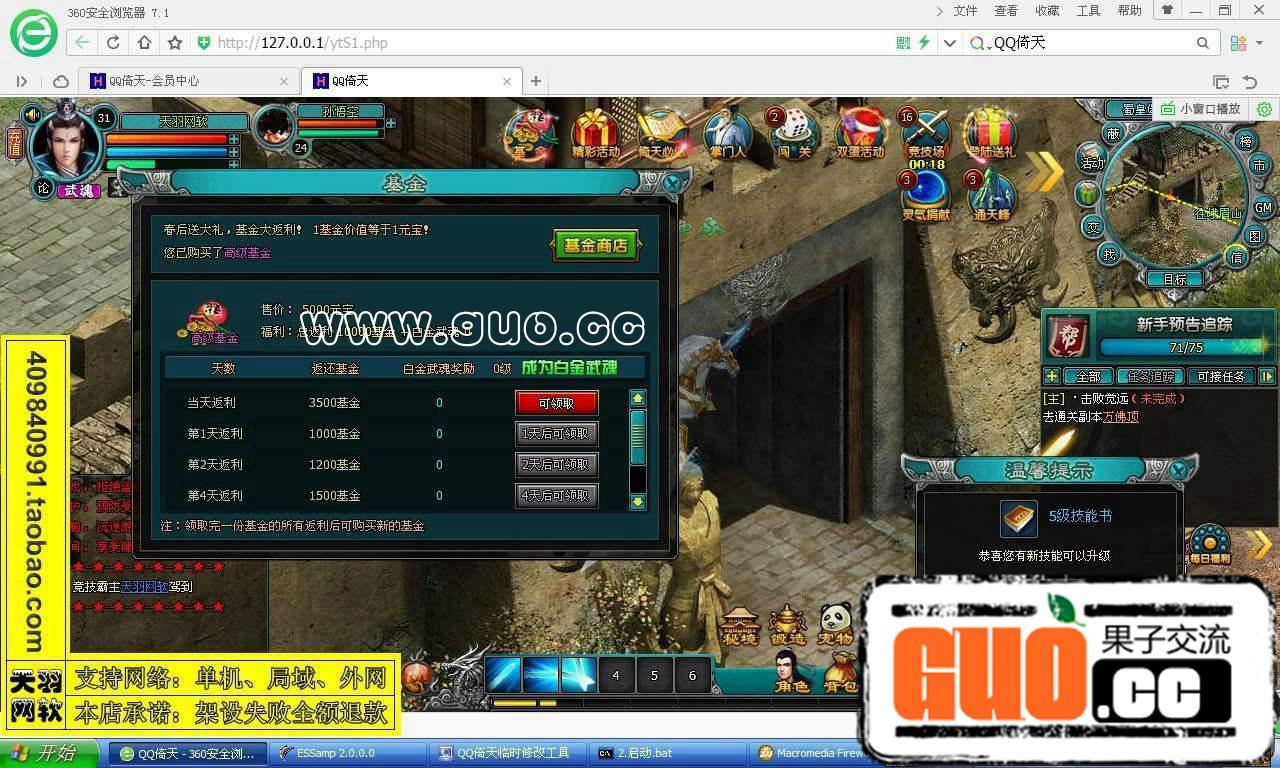Open the 掌门人 sect leader icon
This screenshot has height=768, width=1280.
pyautogui.click(x=727, y=133)
